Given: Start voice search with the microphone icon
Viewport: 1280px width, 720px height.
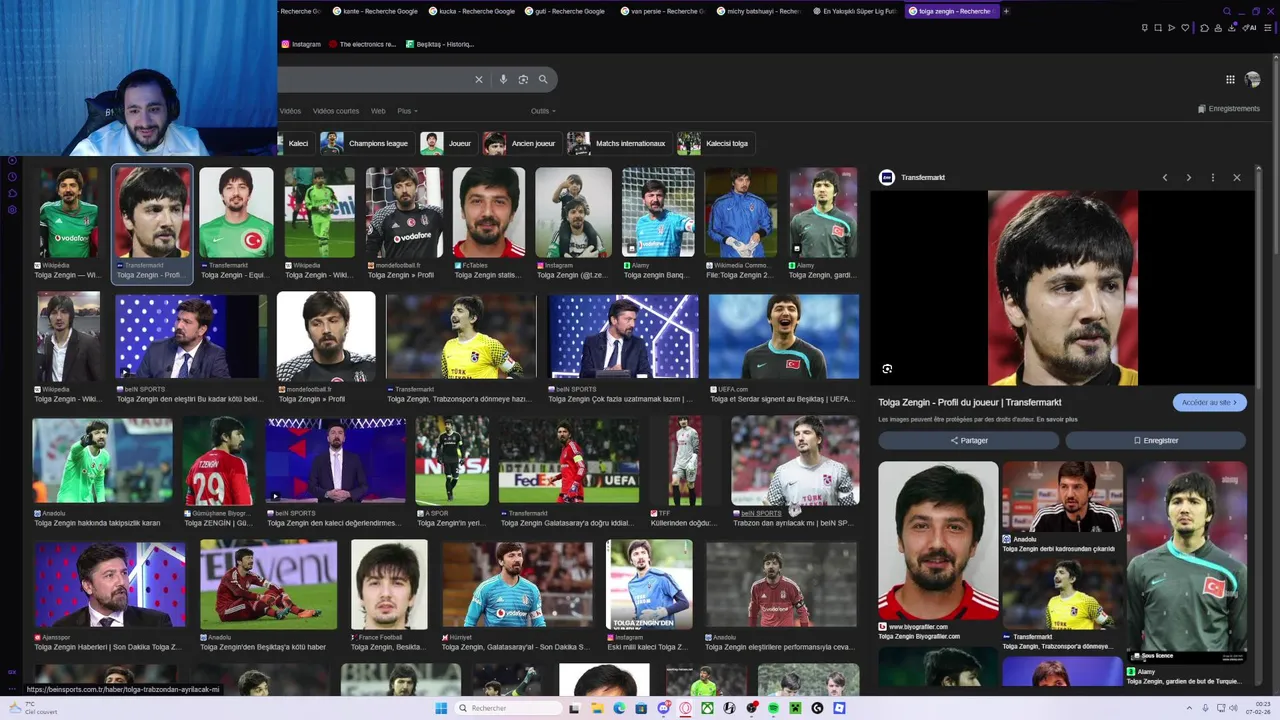Looking at the screenshot, I should pos(503,79).
